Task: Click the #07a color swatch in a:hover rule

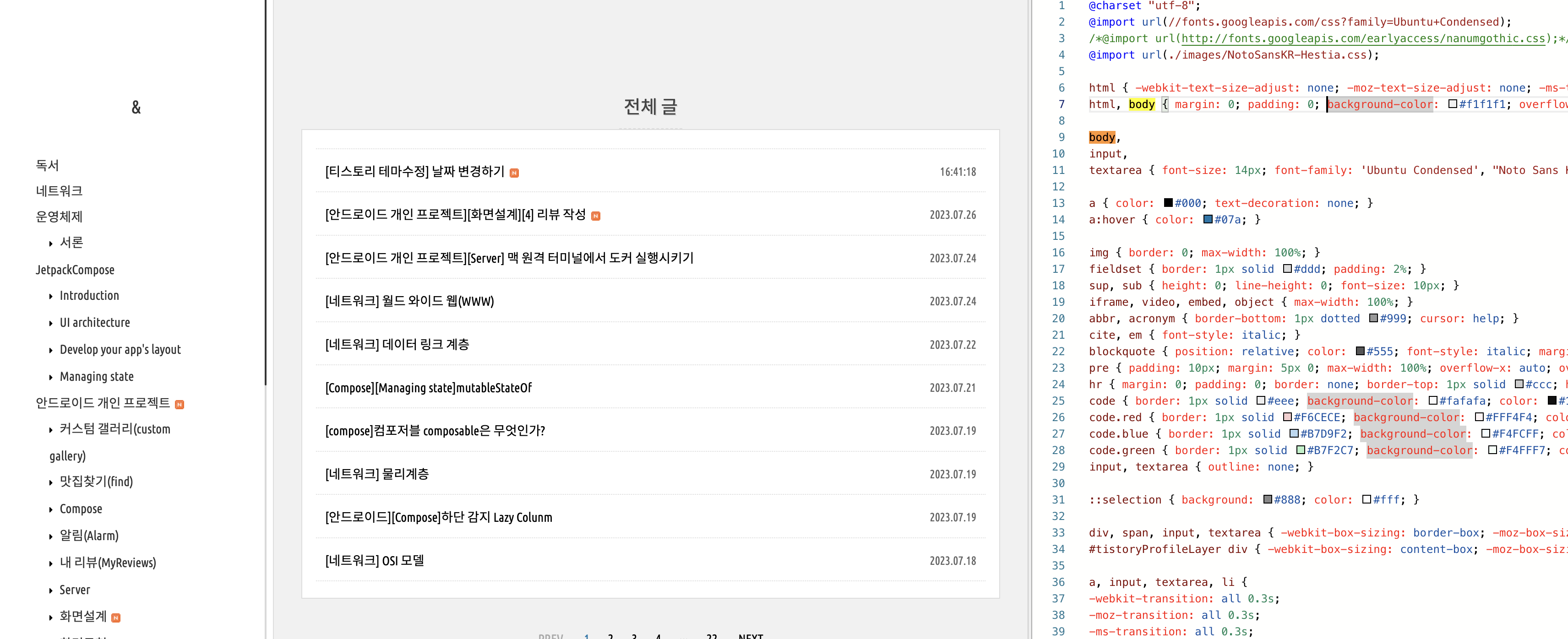Action: click(1208, 220)
